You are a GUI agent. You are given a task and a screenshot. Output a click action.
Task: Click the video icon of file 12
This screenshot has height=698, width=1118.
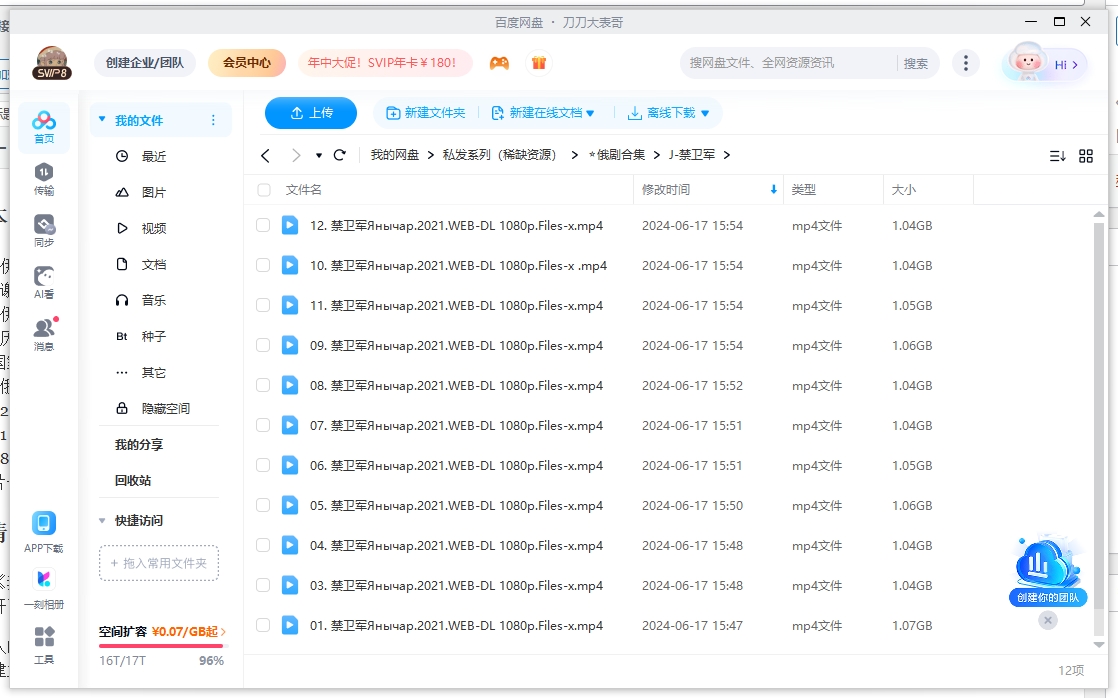289,225
